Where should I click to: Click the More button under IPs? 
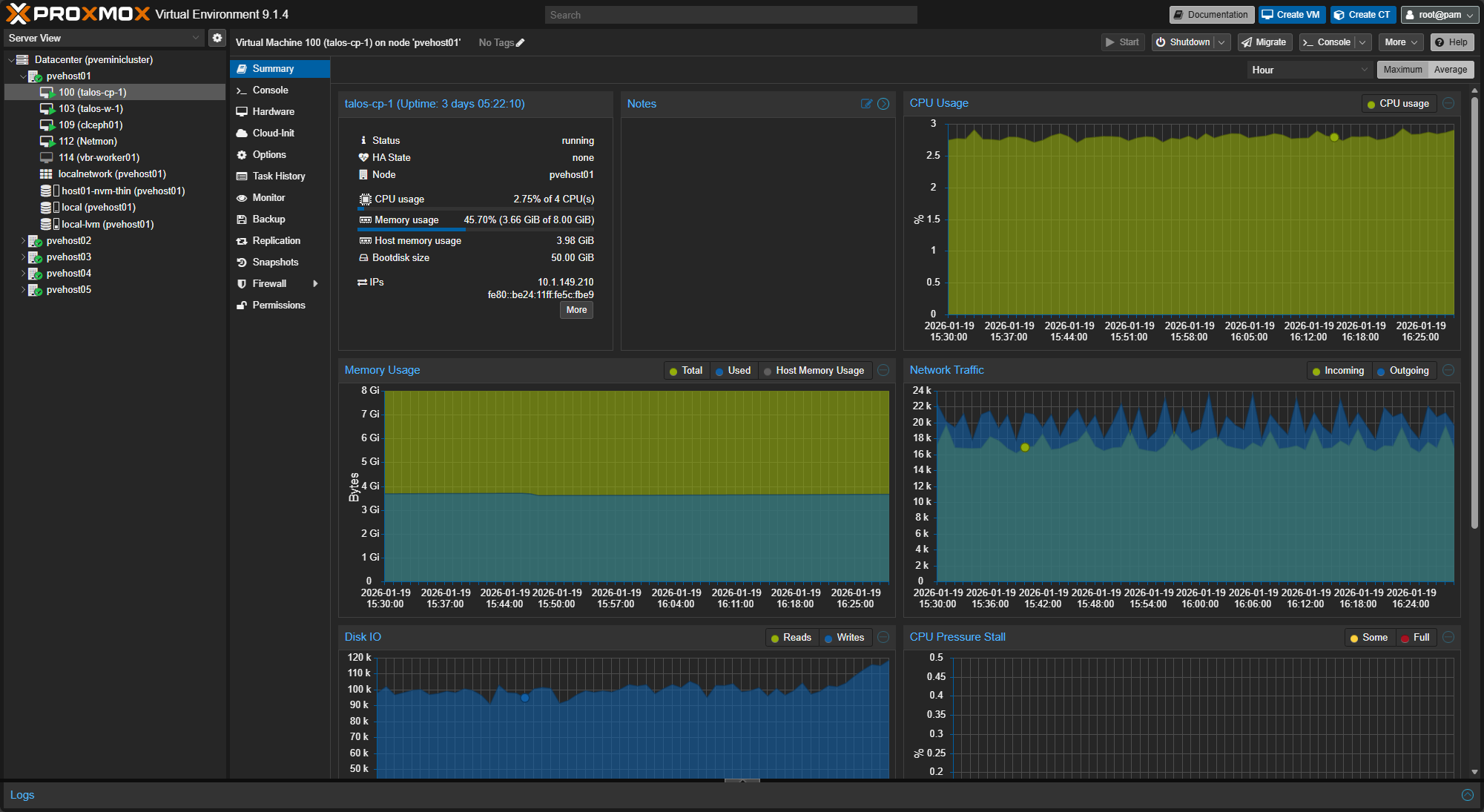[576, 310]
